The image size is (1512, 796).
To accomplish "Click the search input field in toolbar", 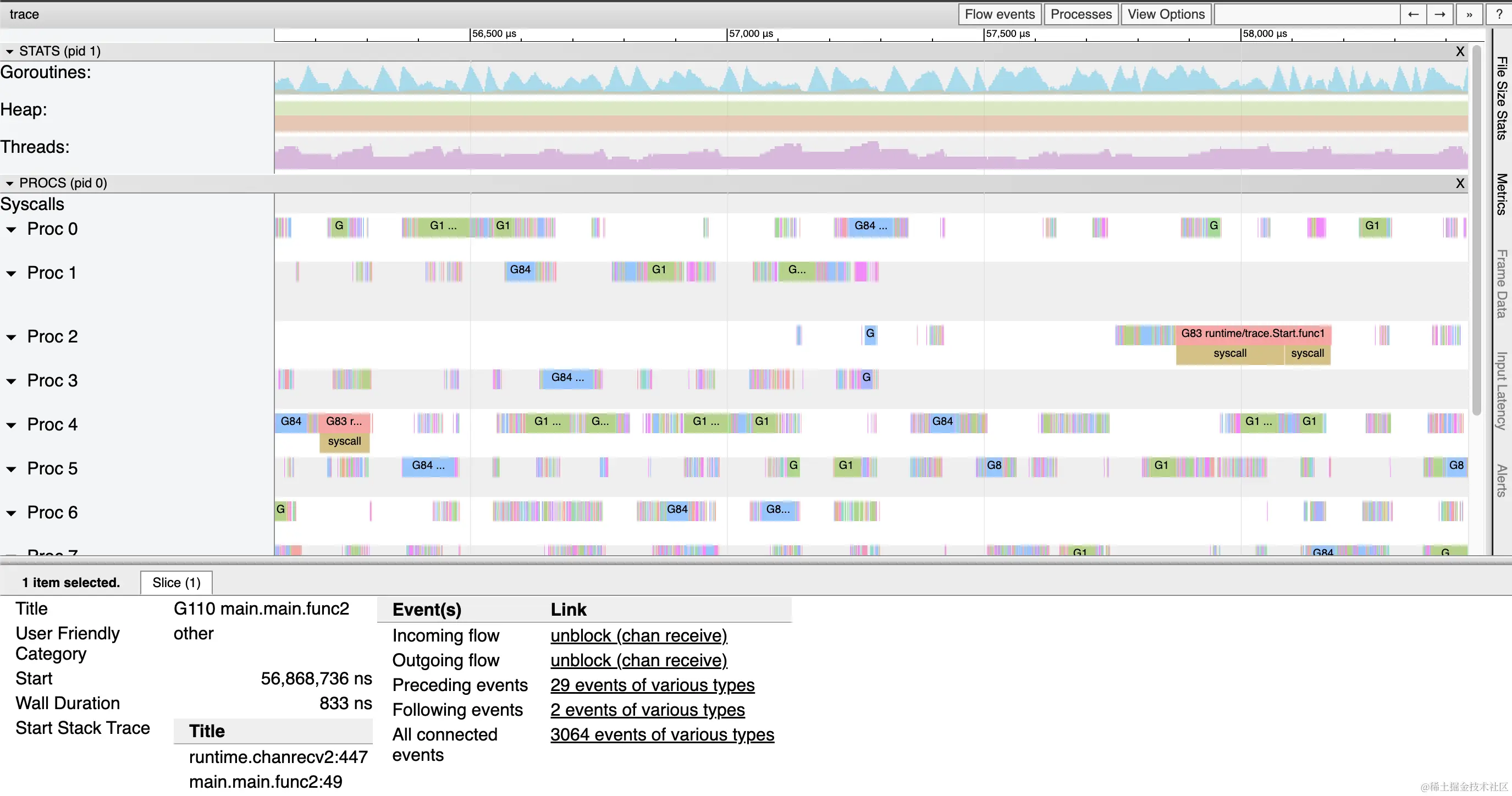I will click(1306, 14).
